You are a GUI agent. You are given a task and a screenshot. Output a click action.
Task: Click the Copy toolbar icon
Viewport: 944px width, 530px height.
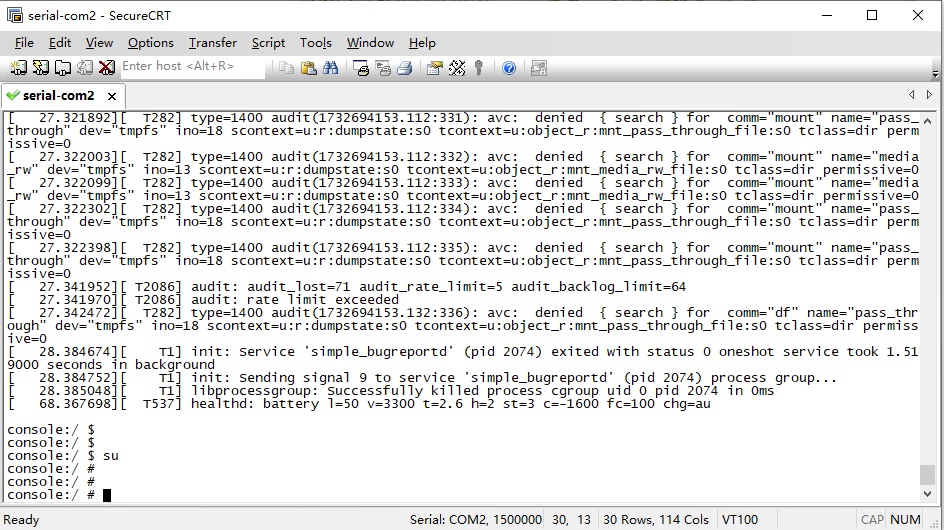click(287, 68)
